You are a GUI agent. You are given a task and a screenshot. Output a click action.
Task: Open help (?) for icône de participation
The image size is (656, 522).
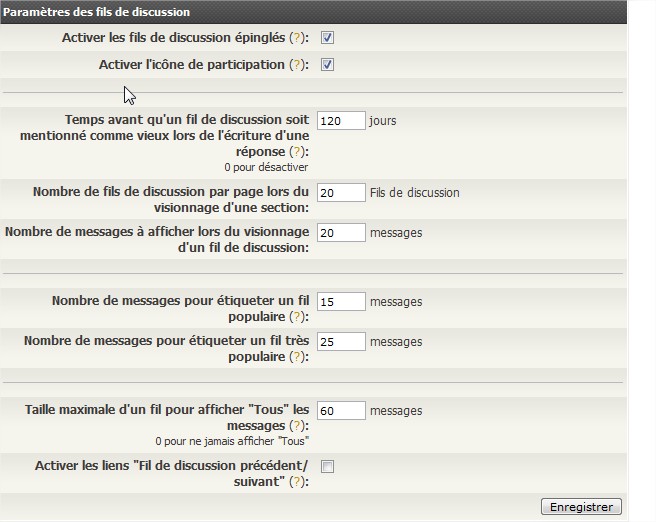point(297,65)
